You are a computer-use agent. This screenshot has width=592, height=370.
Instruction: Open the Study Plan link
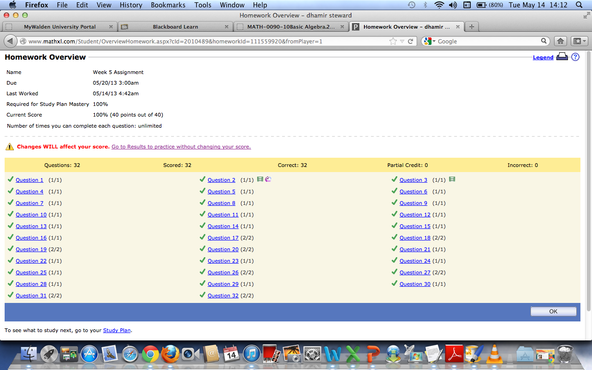tap(117, 330)
